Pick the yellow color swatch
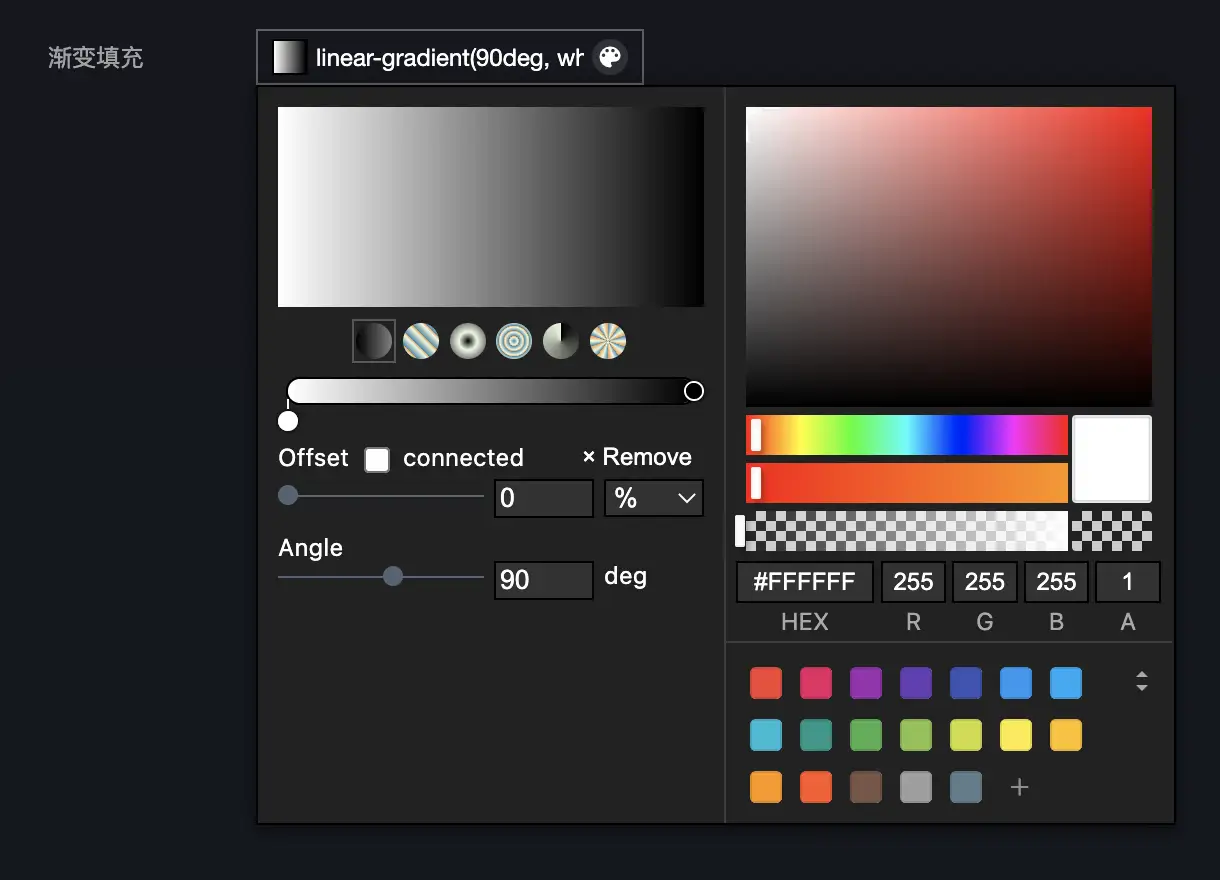This screenshot has width=1220, height=880. pyautogui.click(x=1016, y=735)
